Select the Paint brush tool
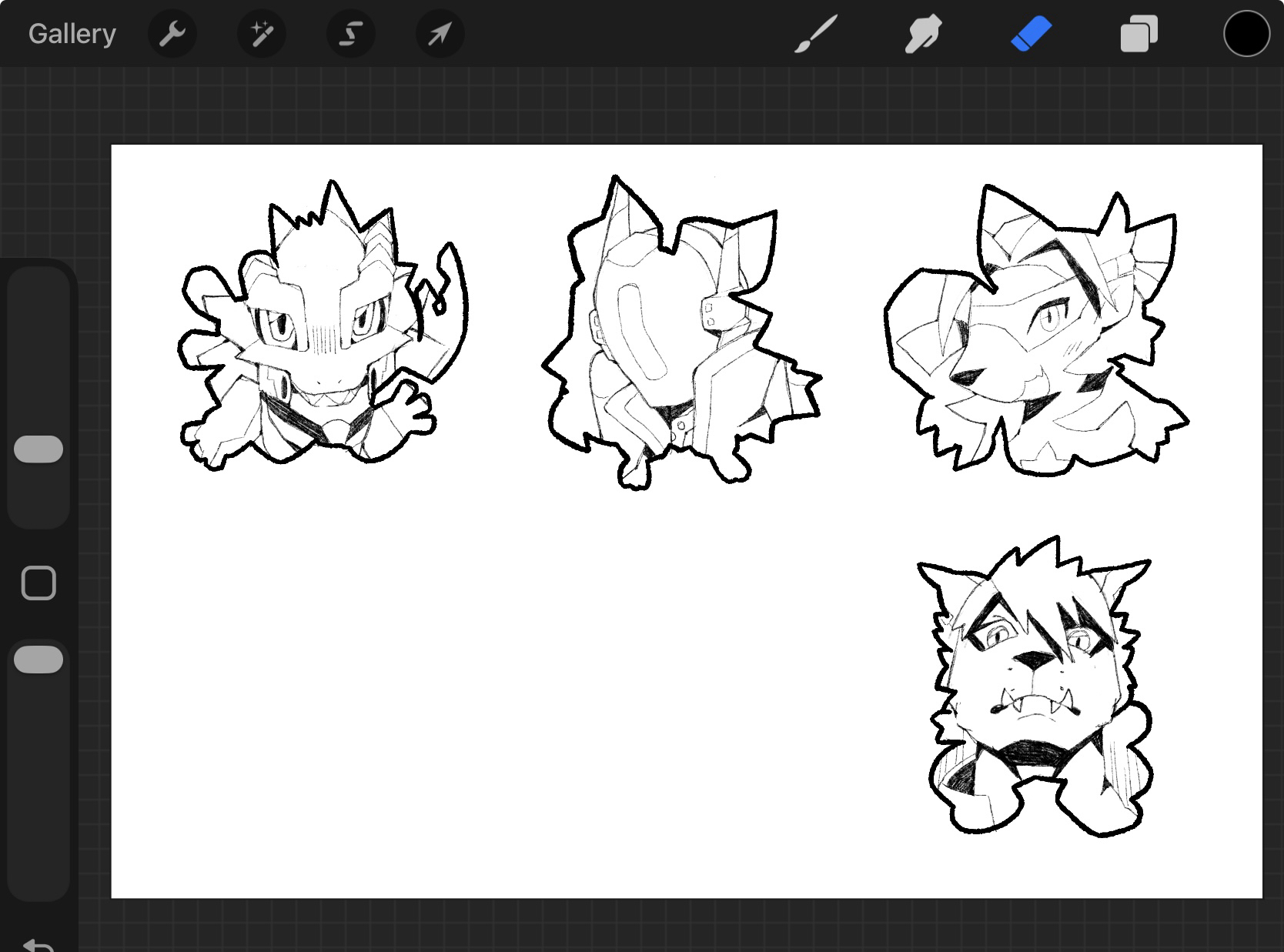 point(815,34)
